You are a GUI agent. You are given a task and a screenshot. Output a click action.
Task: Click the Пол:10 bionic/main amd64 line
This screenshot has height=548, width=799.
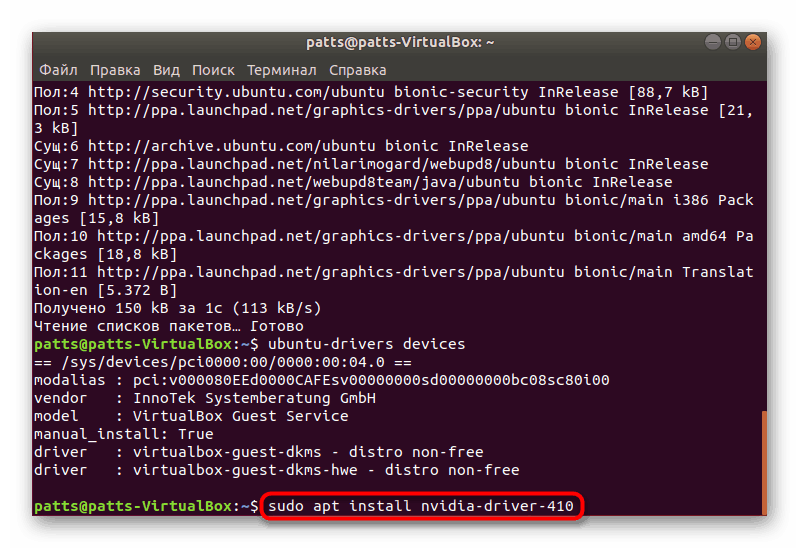(393, 236)
